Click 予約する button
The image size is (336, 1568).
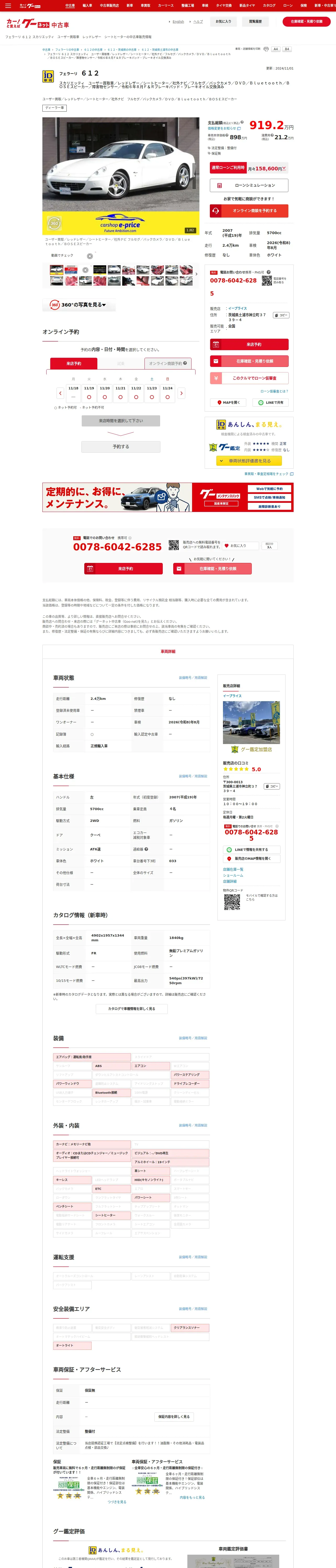121,447
